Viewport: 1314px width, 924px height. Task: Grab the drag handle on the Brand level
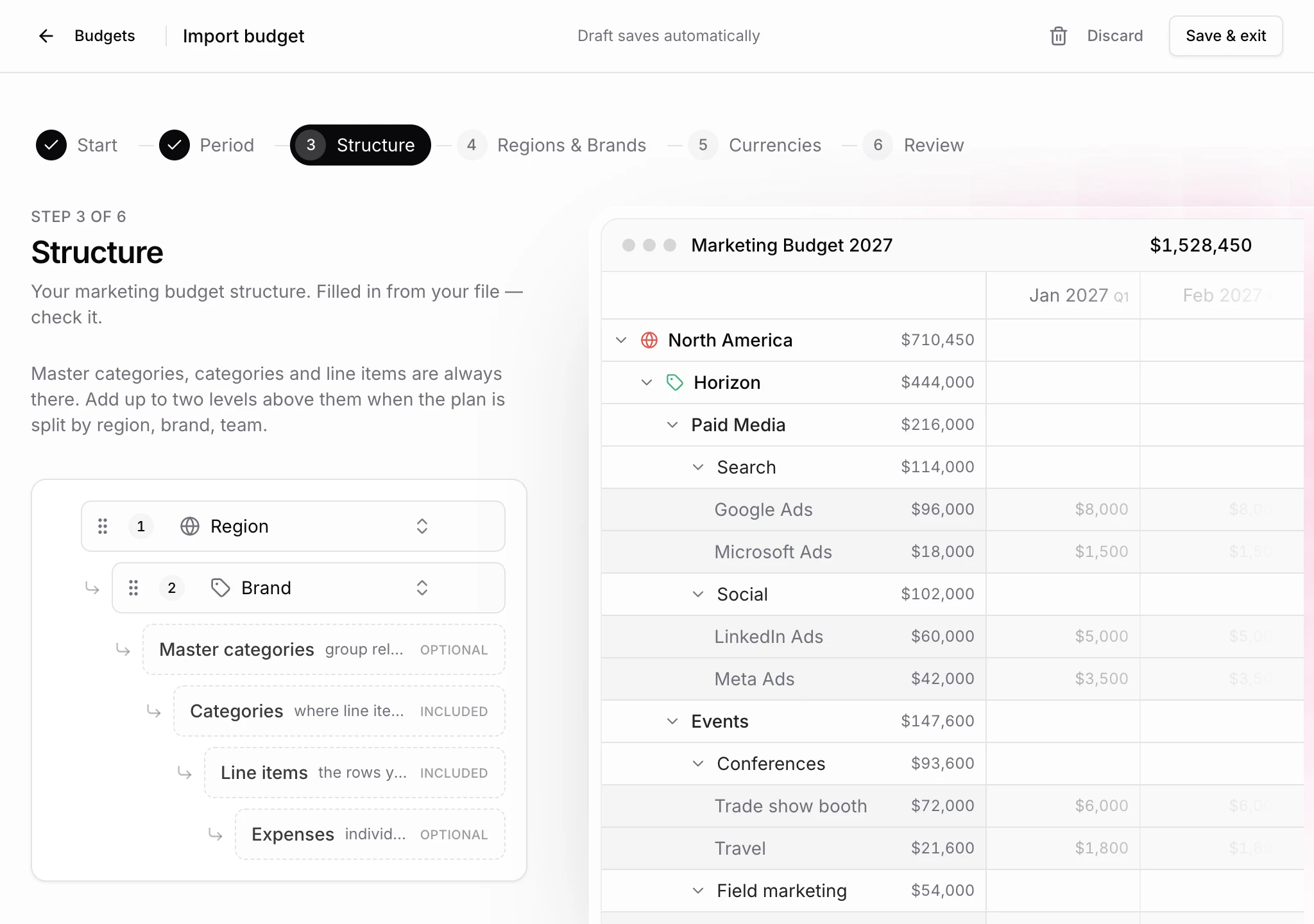point(133,588)
